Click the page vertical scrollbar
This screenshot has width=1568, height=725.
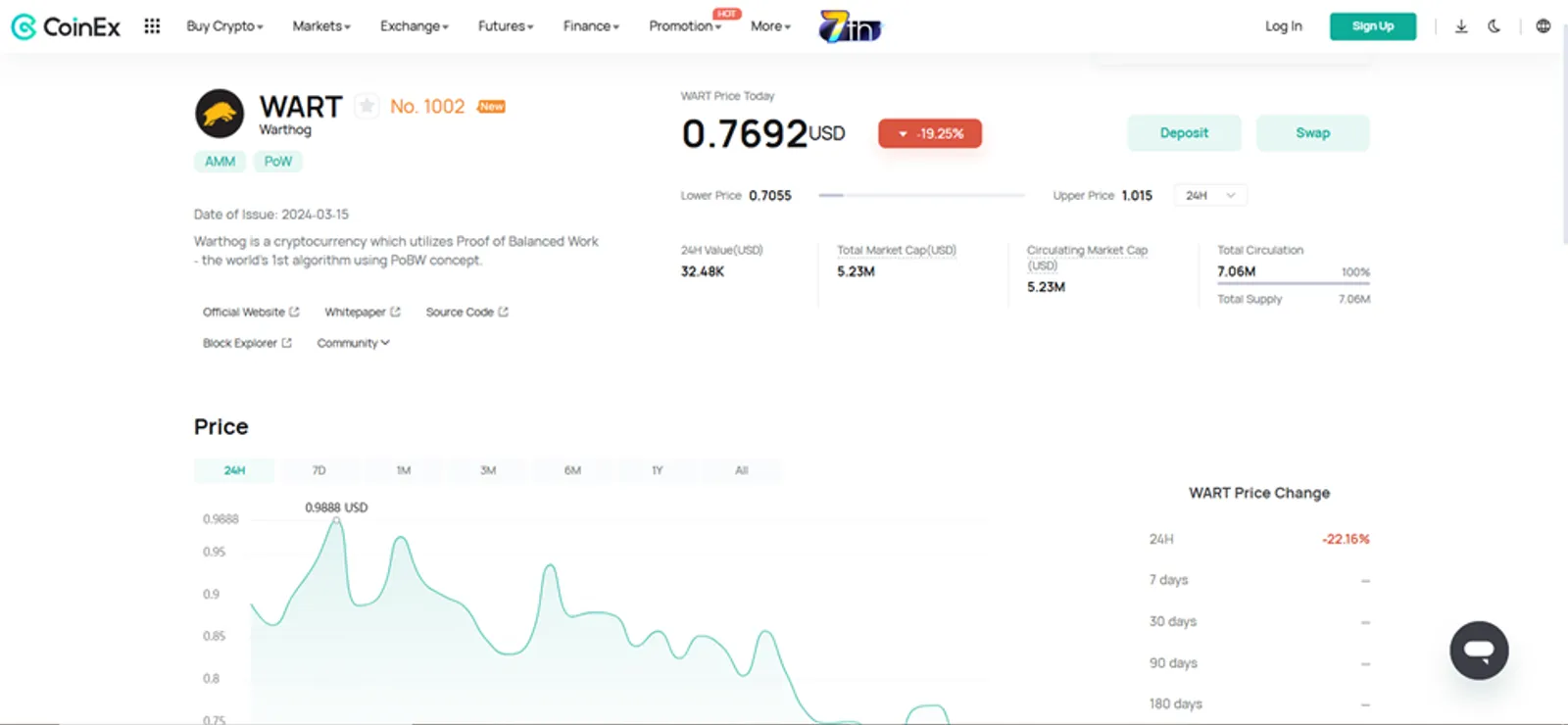pyautogui.click(x=1564, y=137)
